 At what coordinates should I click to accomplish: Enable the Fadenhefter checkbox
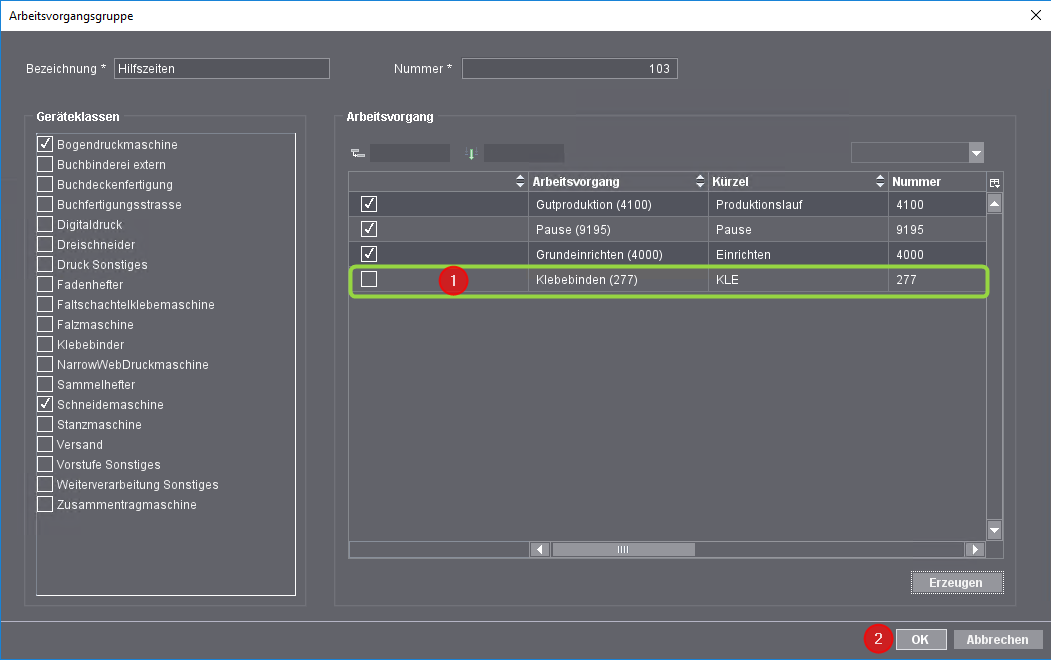pyautogui.click(x=45, y=284)
